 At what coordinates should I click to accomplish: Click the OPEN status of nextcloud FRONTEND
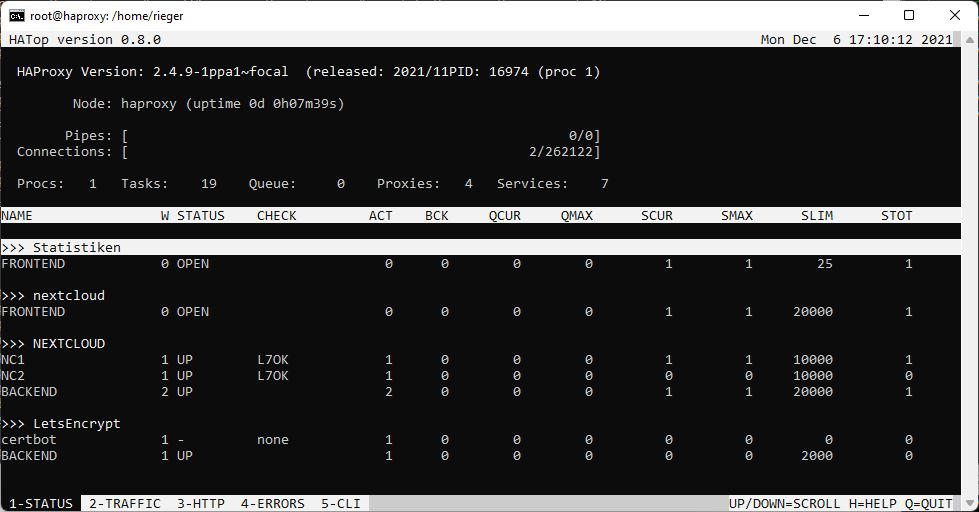pos(193,312)
